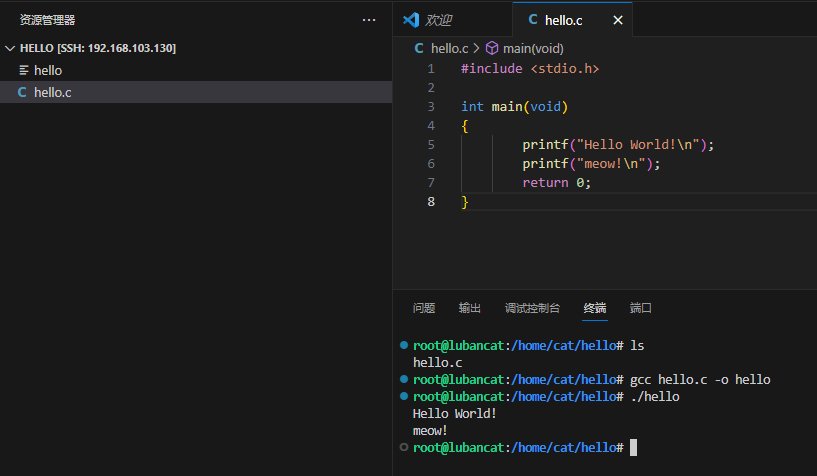This screenshot has width=817, height=476.
Task: Click the 'gcc hello.c -o hello' terminal command
Action: (700, 380)
